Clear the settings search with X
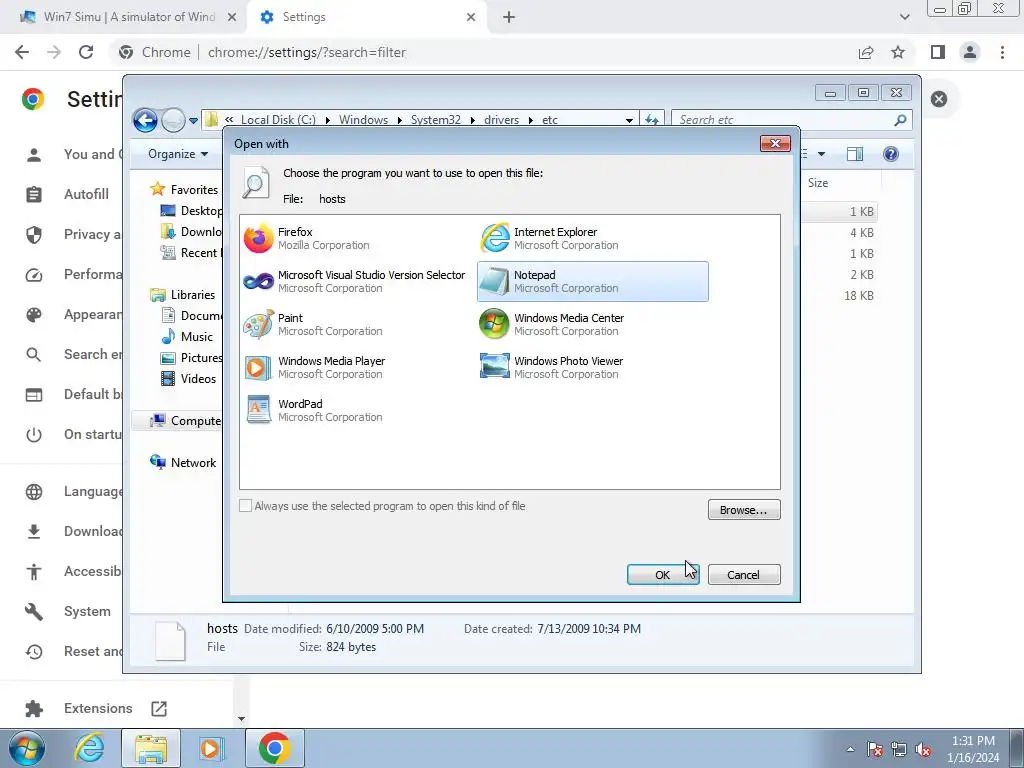 tap(939, 99)
